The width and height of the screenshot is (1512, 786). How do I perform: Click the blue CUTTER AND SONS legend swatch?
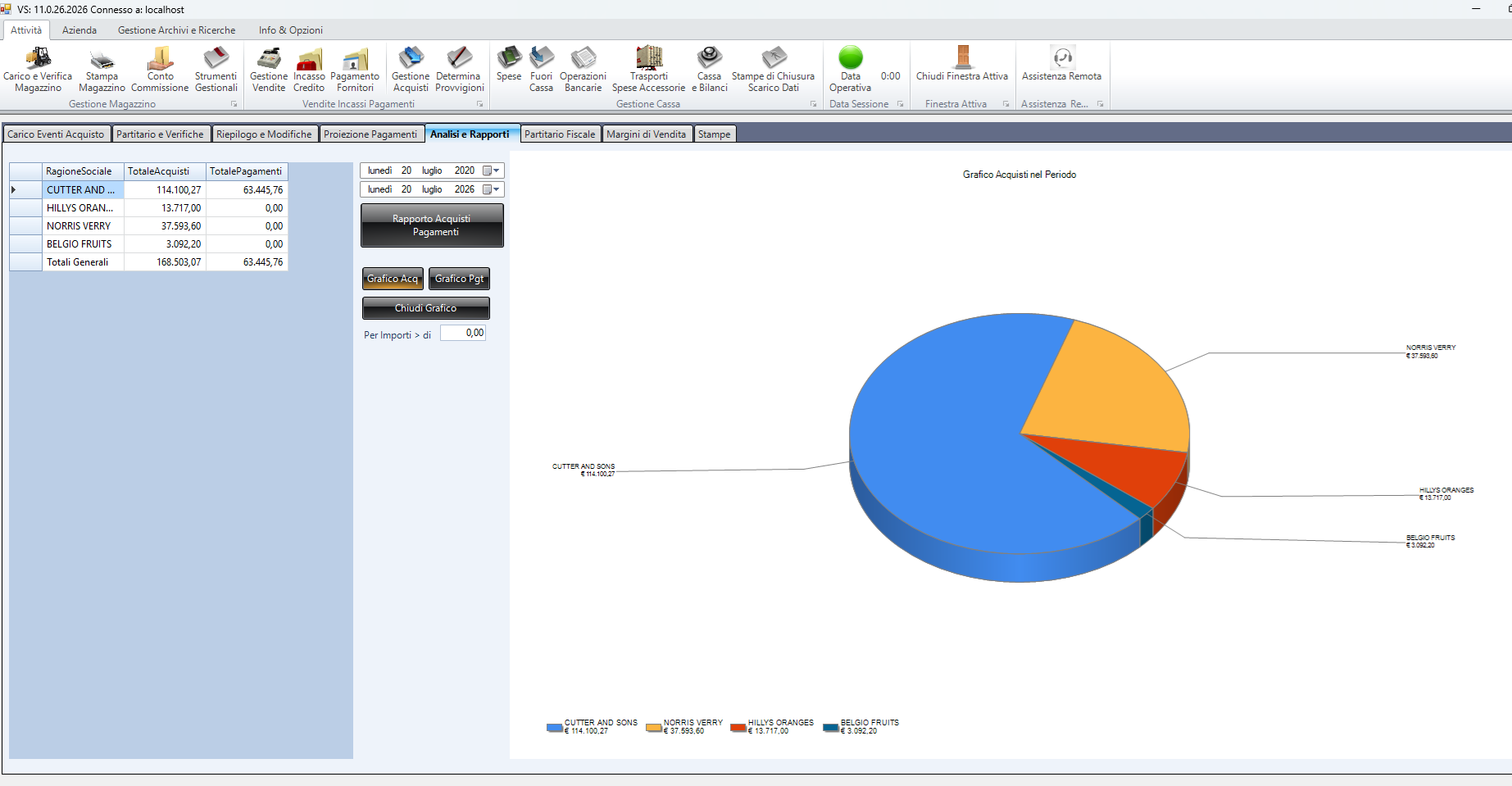[555, 728]
